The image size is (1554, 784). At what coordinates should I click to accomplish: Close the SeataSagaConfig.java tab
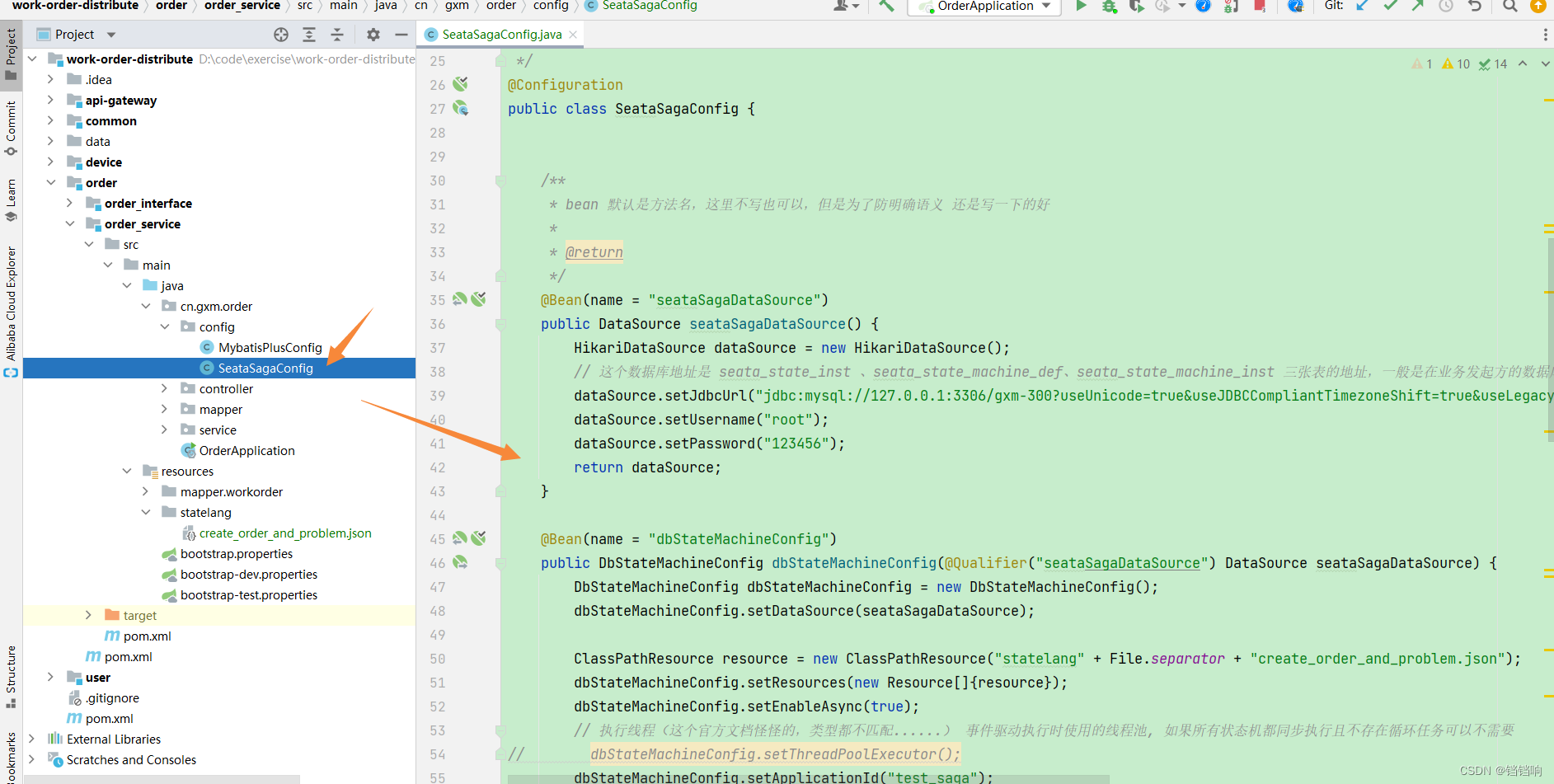coord(573,35)
